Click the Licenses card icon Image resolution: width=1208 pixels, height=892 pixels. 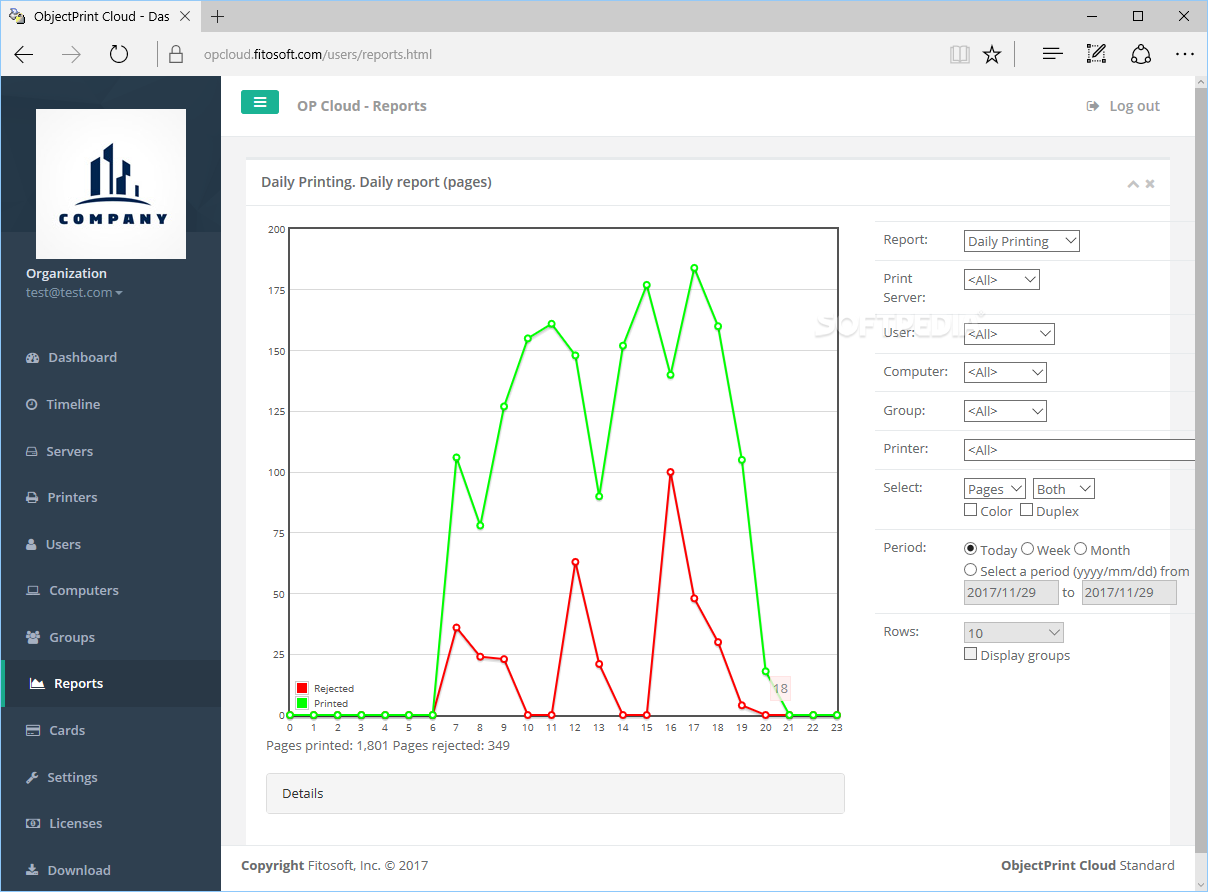pyautogui.click(x=32, y=823)
